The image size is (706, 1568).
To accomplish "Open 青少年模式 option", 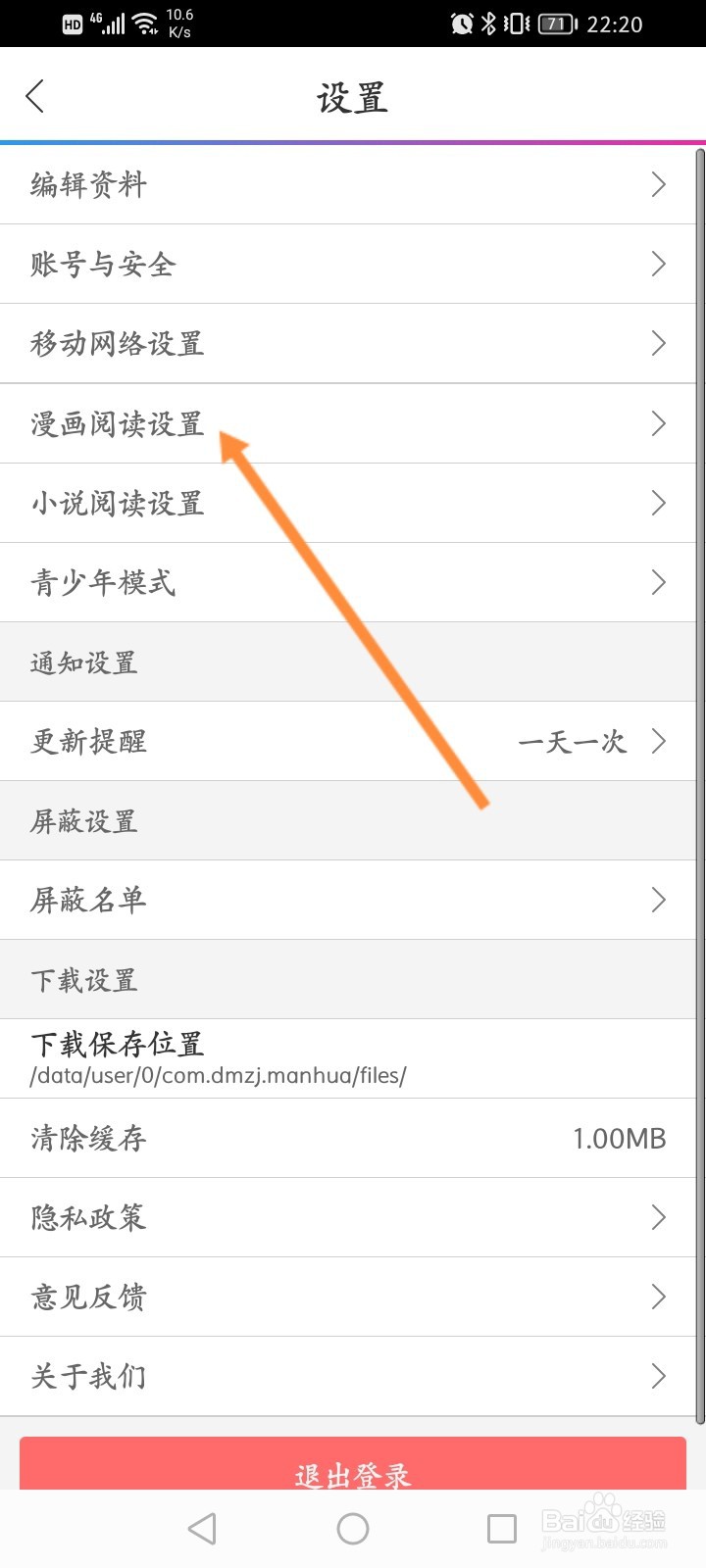I will pos(348,582).
